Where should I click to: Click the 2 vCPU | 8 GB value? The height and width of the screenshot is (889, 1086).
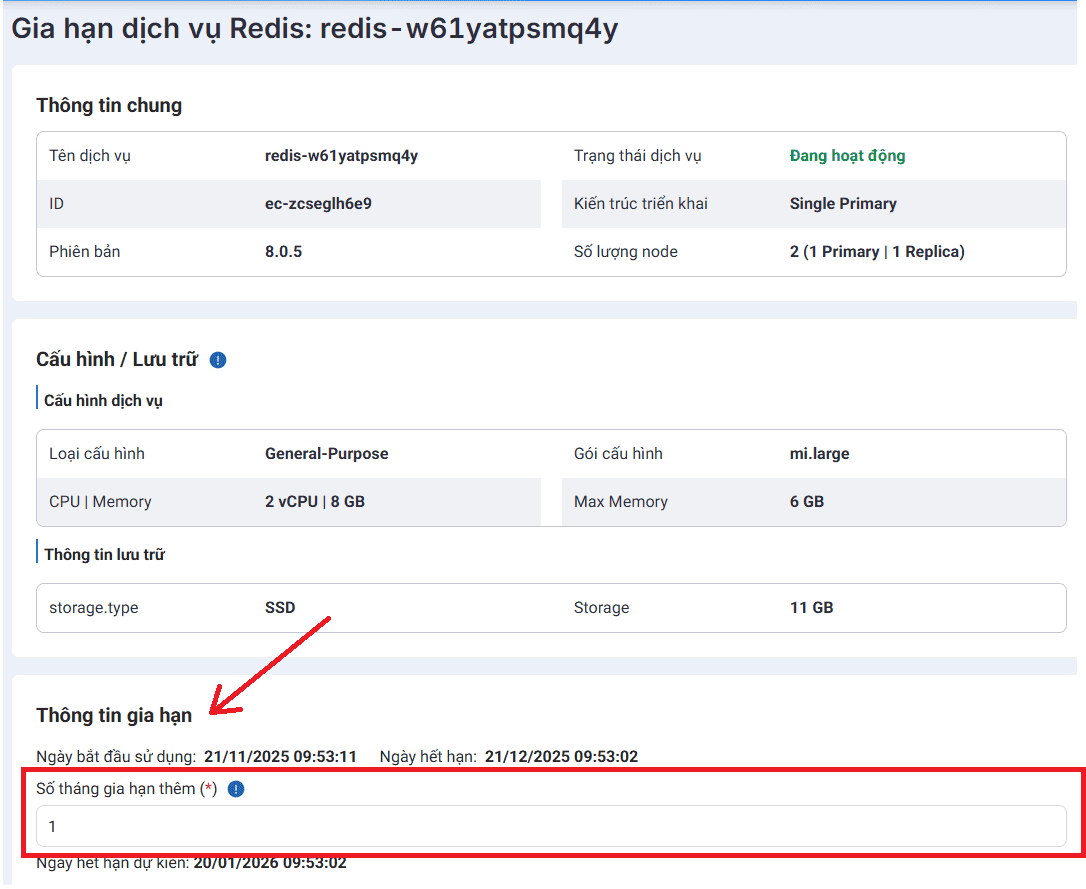coord(314,502)
